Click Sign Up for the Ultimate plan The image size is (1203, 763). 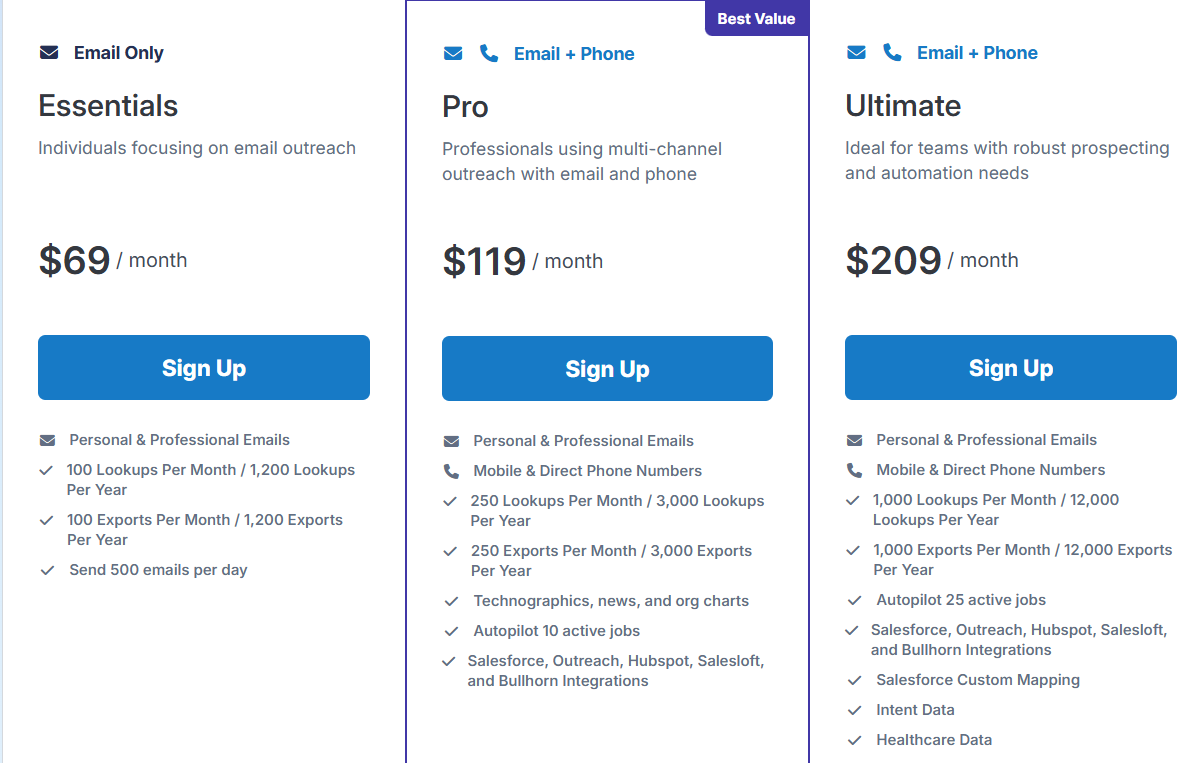click(x=1010, y=367)
